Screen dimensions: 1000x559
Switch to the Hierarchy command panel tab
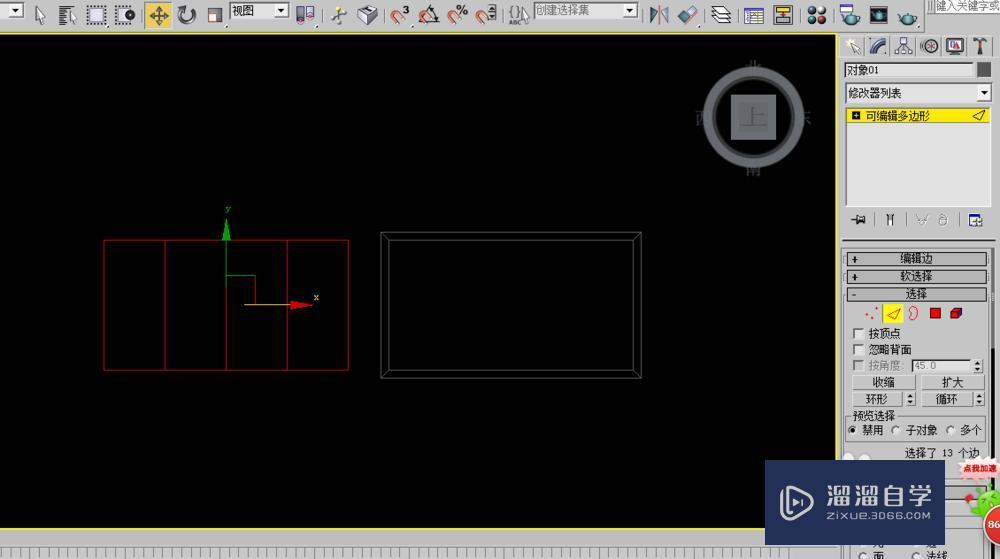click(x=903, y=46)
